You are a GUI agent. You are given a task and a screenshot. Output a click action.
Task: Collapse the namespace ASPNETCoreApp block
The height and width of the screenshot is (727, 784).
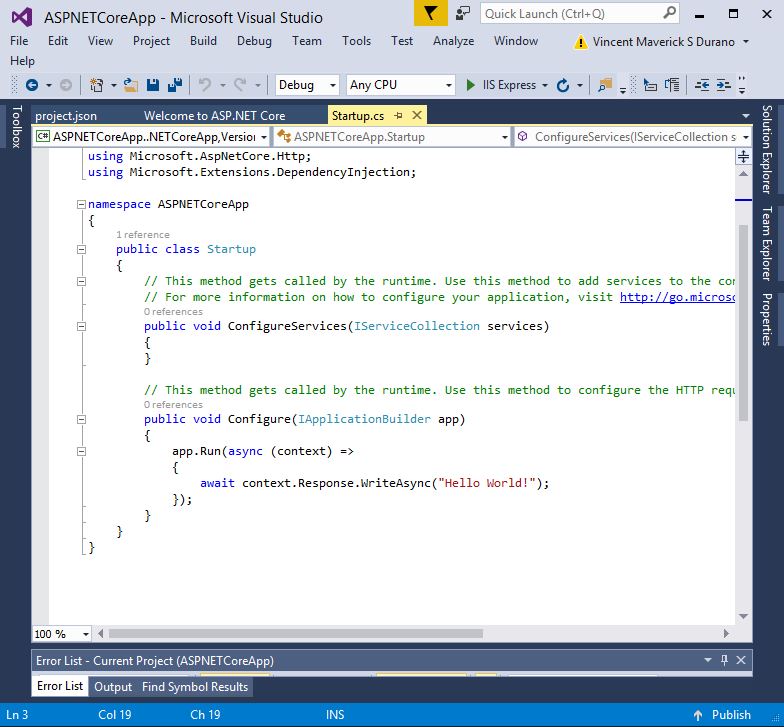[81, 204]
